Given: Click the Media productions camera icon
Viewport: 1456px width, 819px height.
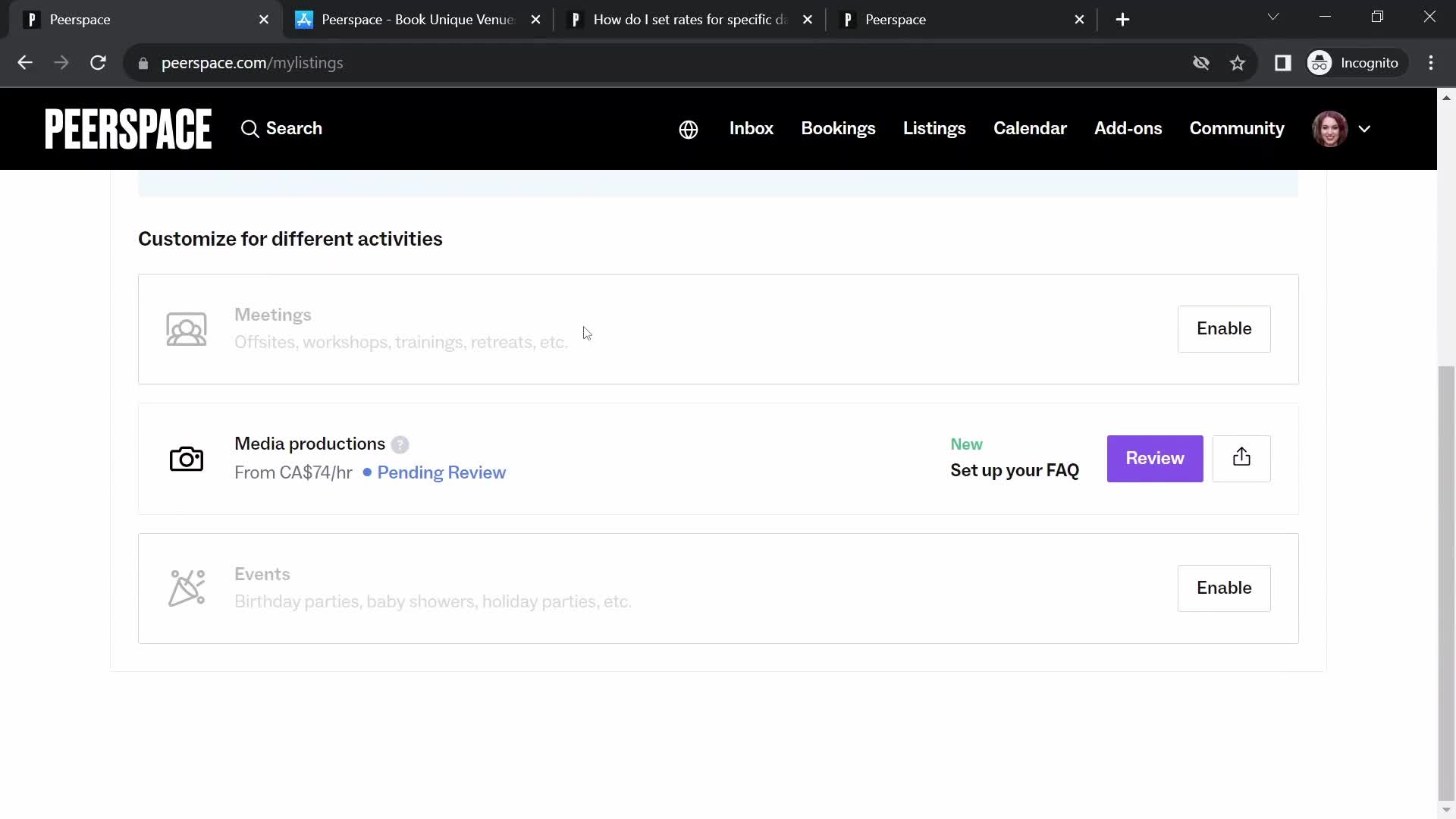Looking at the screenshot, I should pos(187,459).
